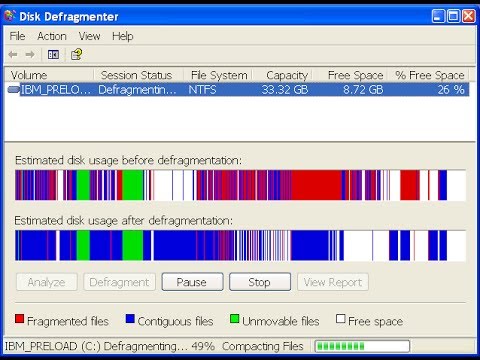The width and height of the screenshot is (480, 360).
Task: Open the Action menu
Action: [x=52, y=36]
